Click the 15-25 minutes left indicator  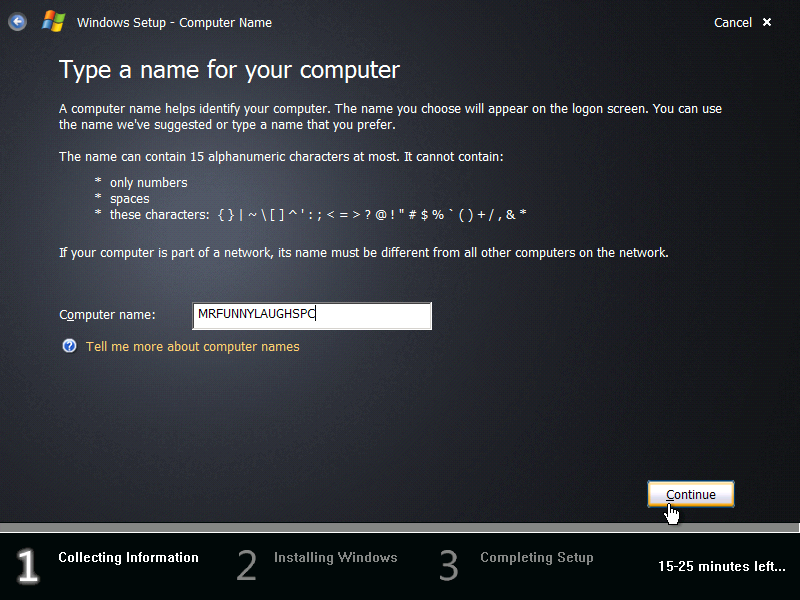point(721,566)
